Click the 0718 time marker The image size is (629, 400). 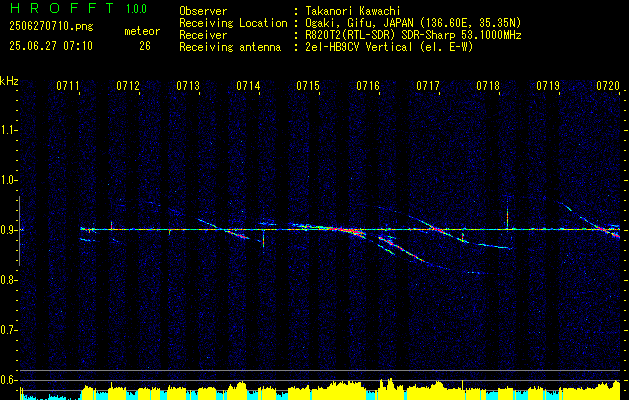tap(488, 86)
